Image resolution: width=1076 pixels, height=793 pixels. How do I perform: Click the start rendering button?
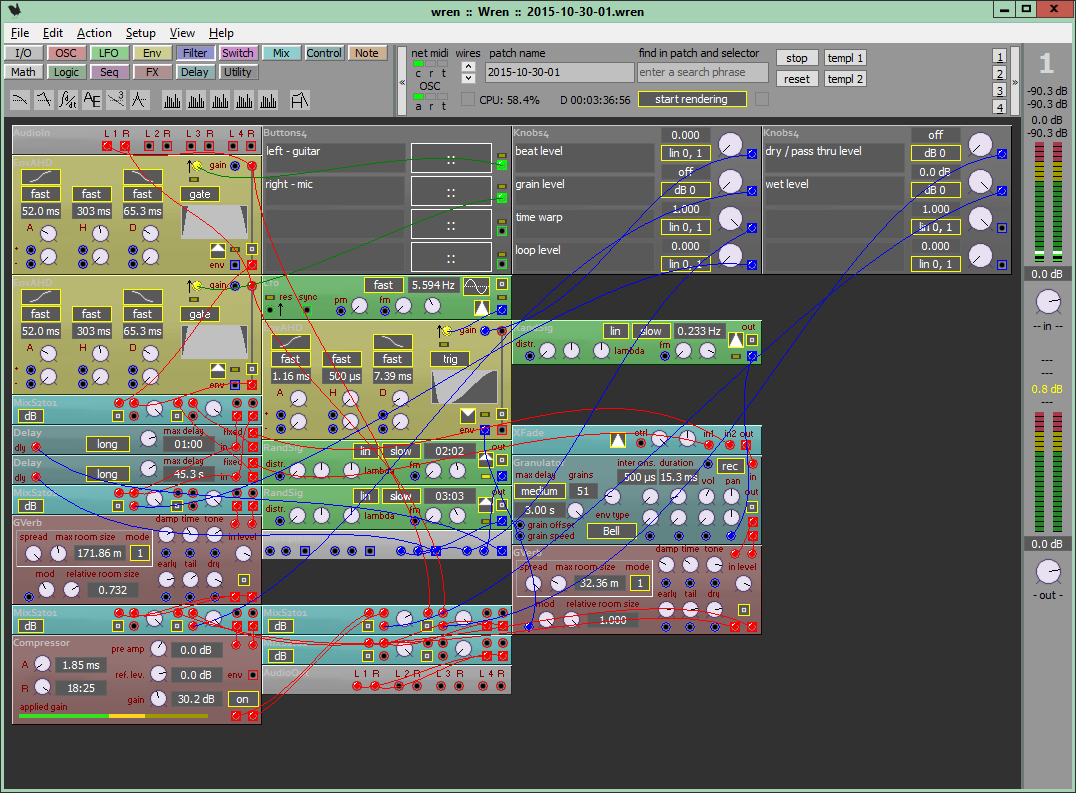(x=691, y=99)
